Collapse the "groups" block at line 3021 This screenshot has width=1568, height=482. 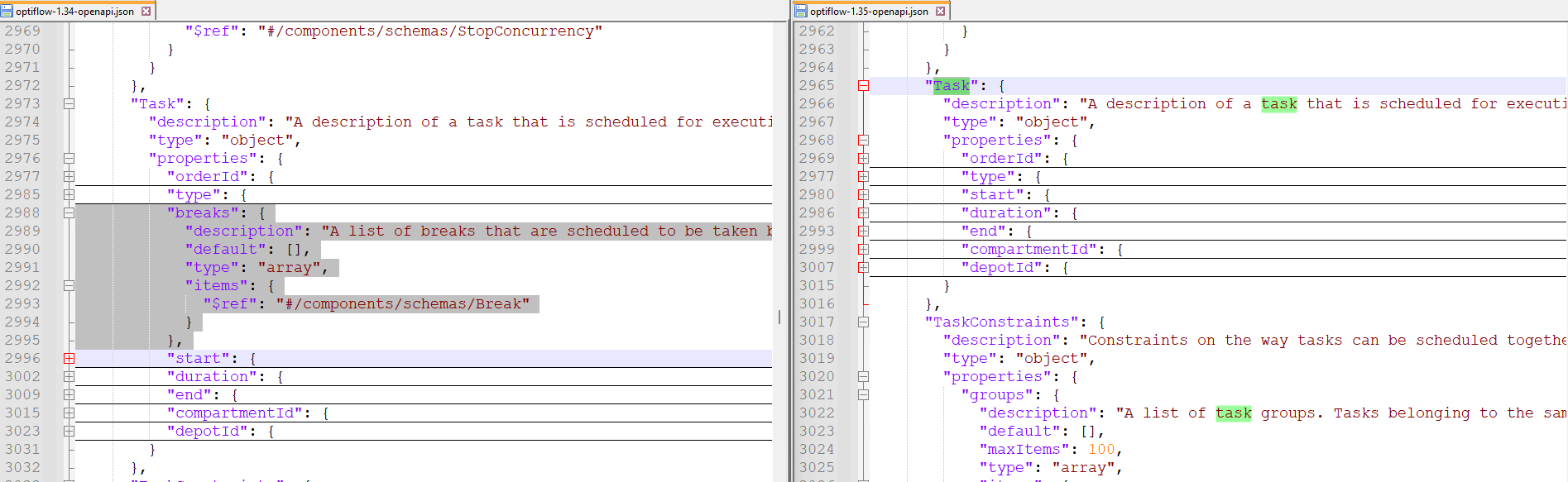tap(863, 395)
